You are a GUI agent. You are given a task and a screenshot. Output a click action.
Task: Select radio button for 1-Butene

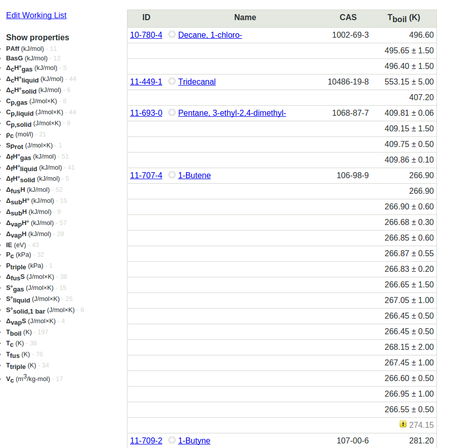pos(172,175)
